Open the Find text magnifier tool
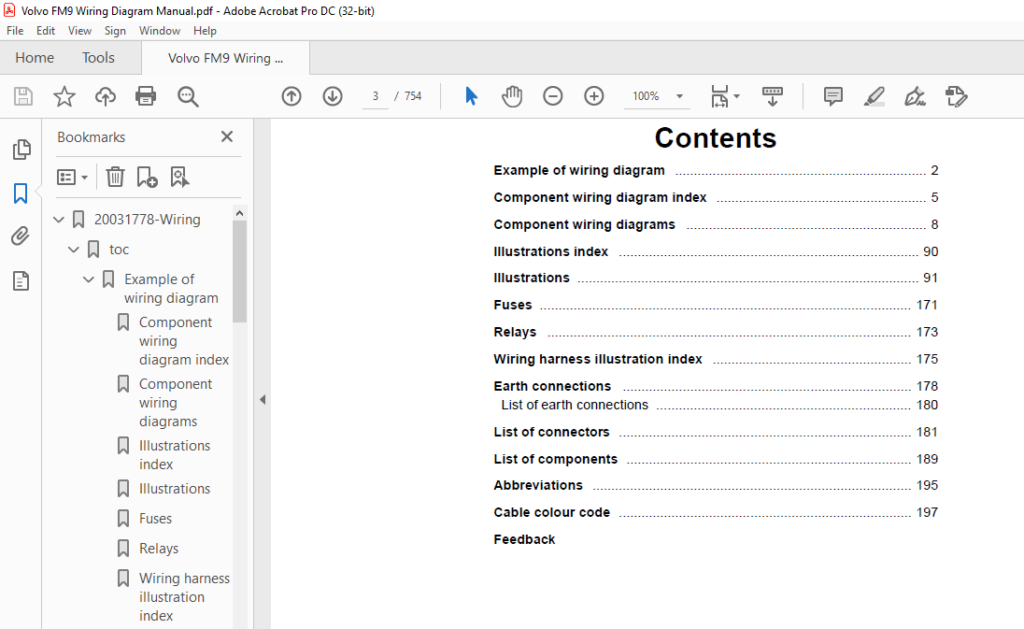The width and height of the screenshot is (1024, 629). point(188,97)
